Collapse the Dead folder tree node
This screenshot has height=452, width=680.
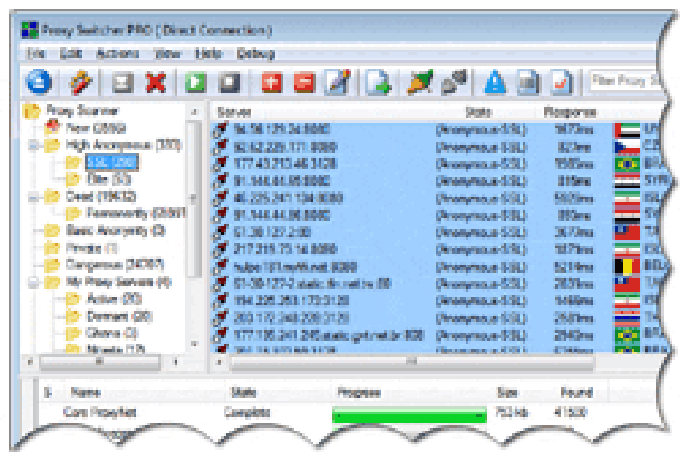[32, 196]
